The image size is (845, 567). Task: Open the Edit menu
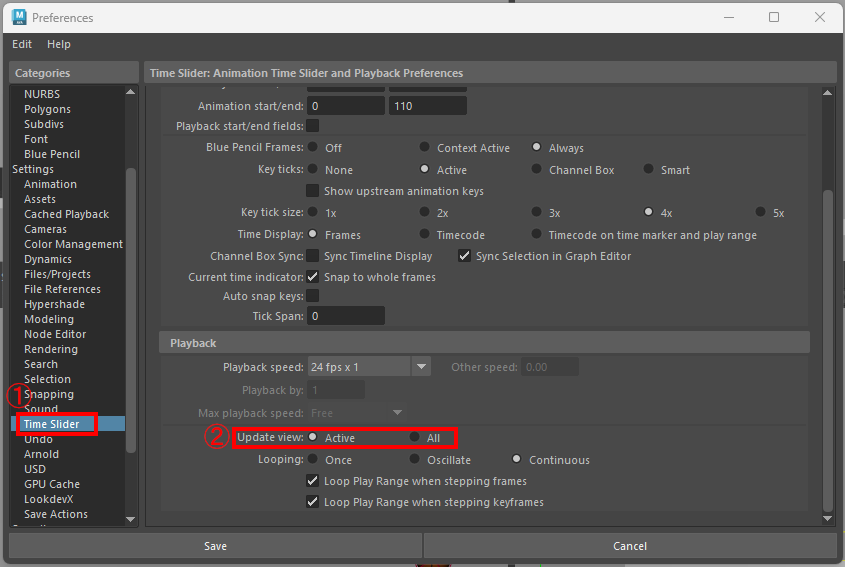[x=22, y=44]
